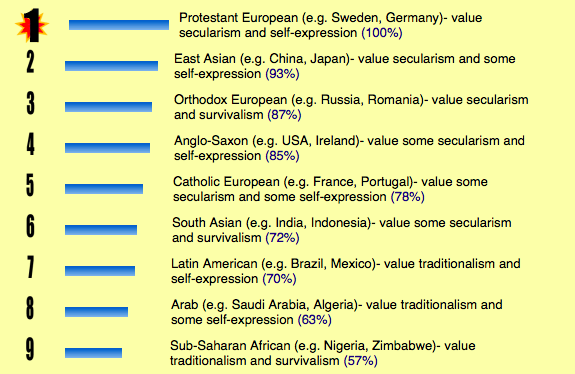The width and height of the screenshot is (575, 374).
Task: Click the (72%) South Asian score
Action: [282, 238]
